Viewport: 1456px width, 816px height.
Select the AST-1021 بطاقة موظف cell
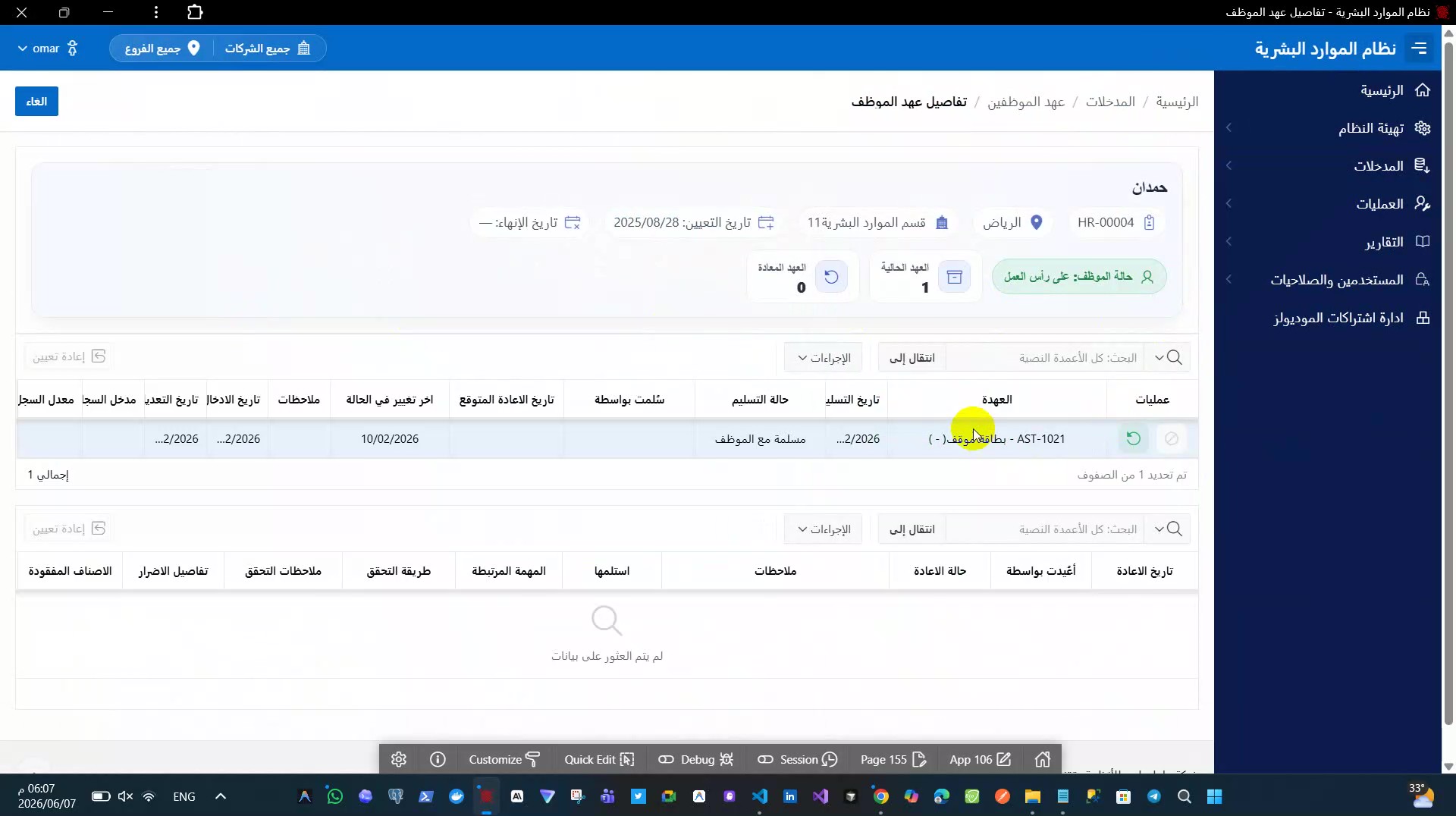click(996, 439)
